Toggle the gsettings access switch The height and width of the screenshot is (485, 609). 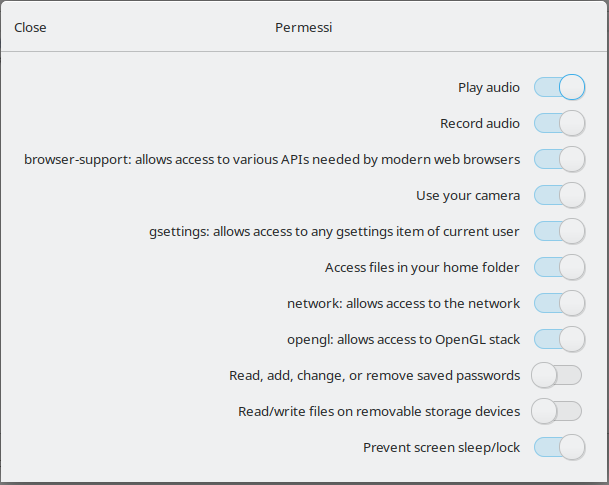pos(559,232)
